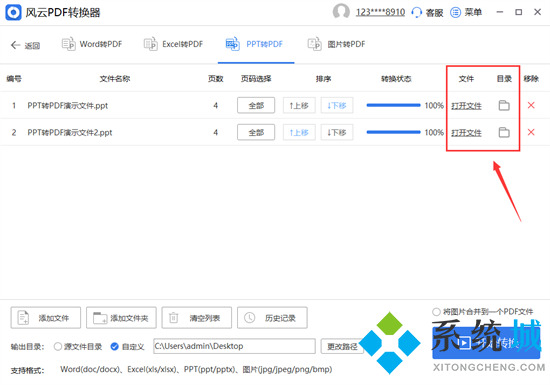Click the 移除 column header

(531, 79)
